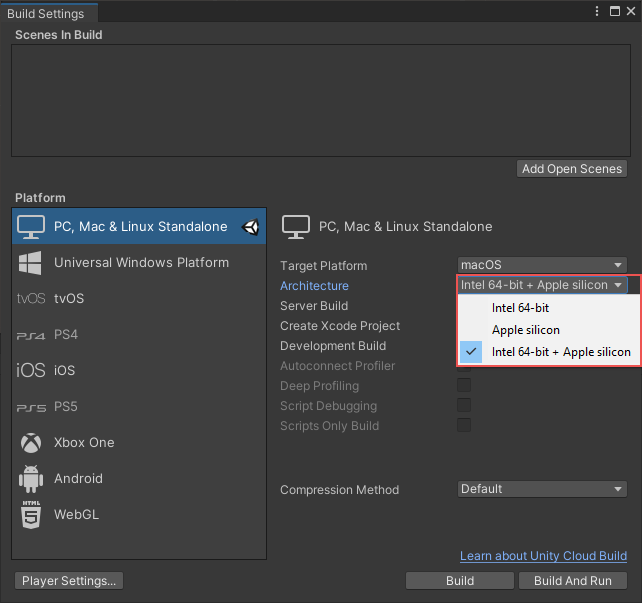Toggle the Script Debugging checkbox
Viewport: 642px width, 603px height.
point(464,406)
